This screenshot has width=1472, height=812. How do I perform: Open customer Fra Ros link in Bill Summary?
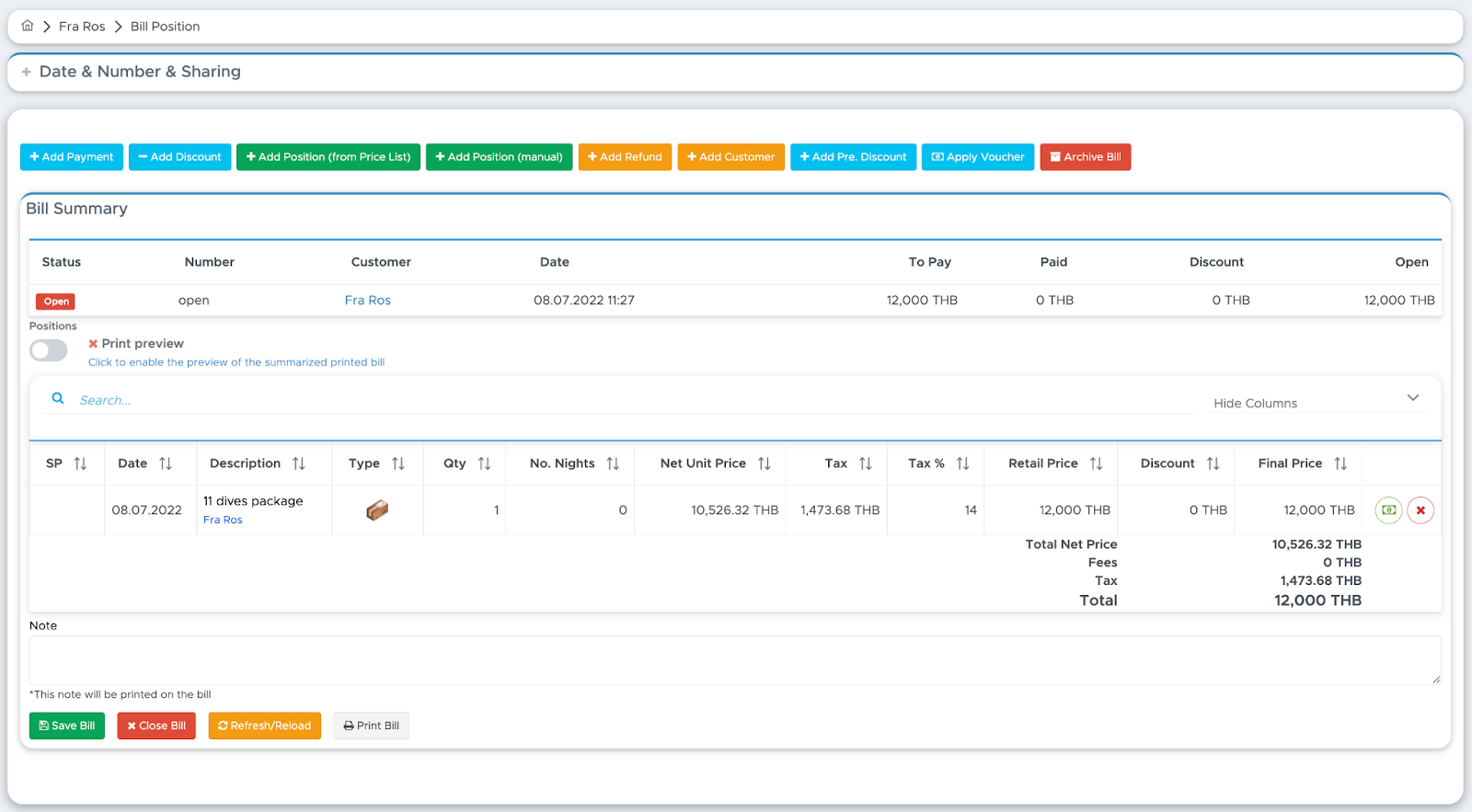click(368, 301)
